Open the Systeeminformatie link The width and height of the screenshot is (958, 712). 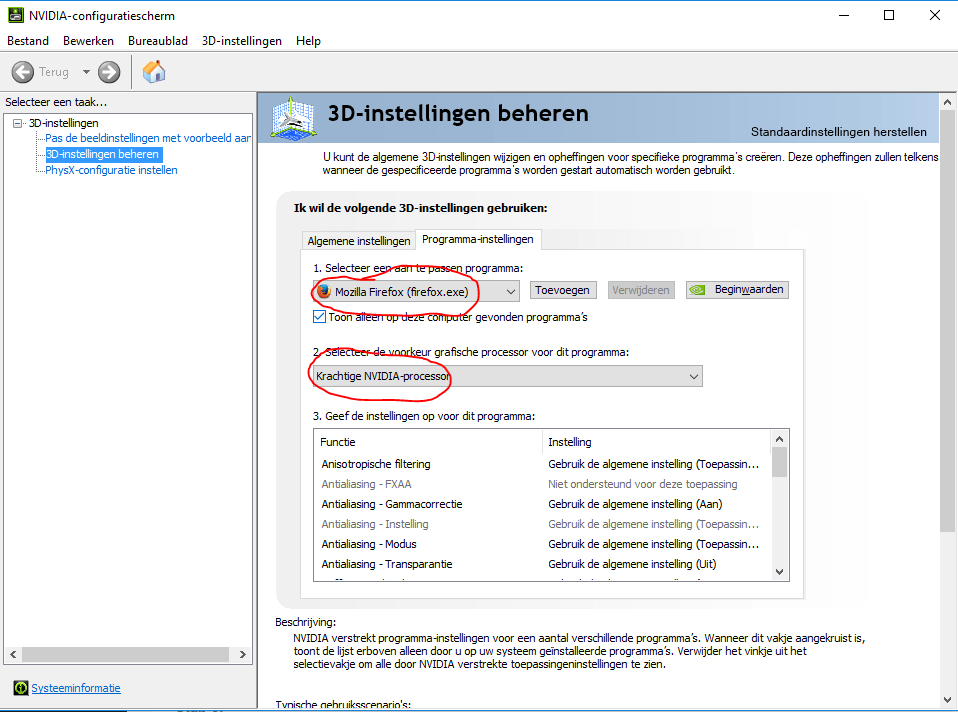76,688
